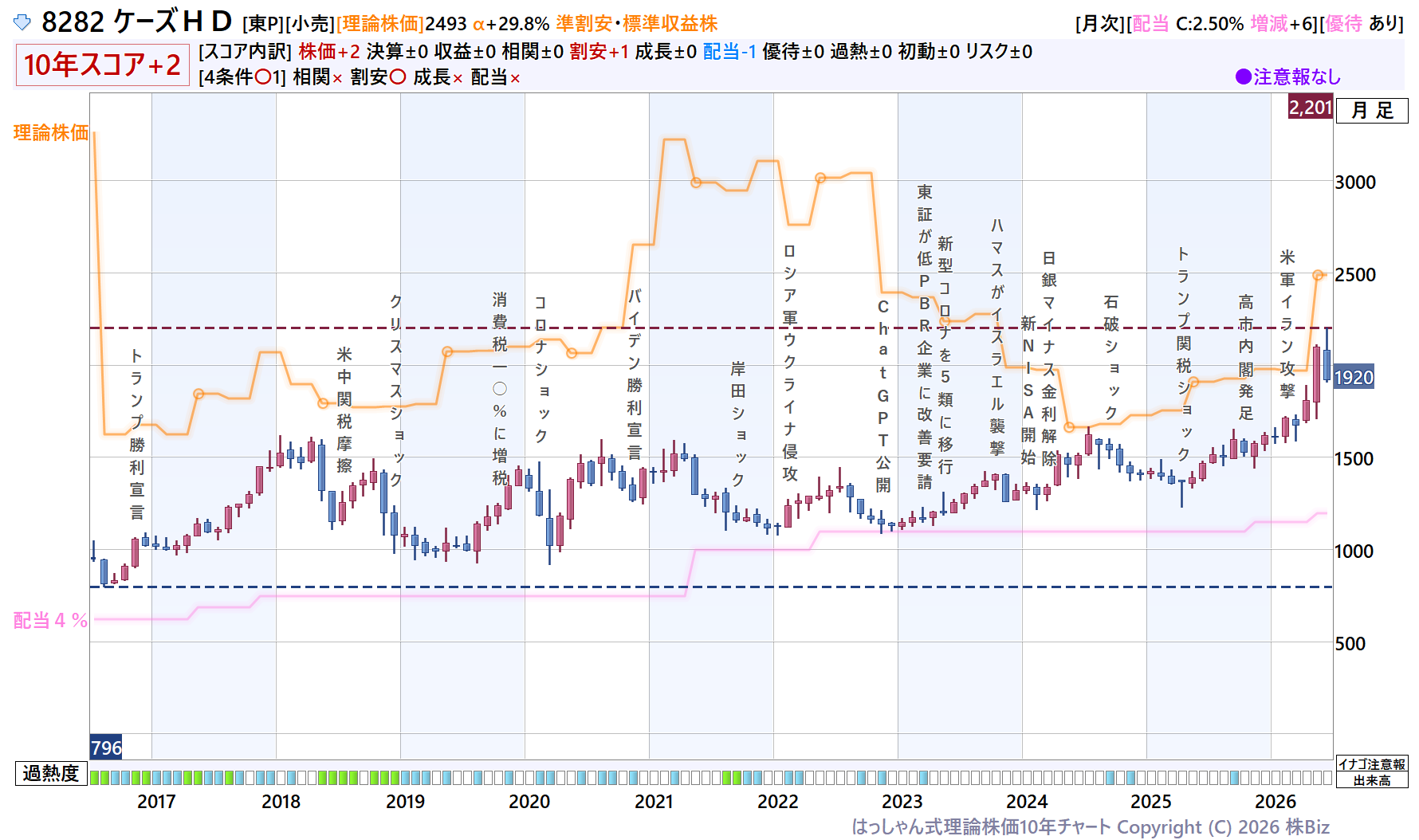Image resolution: width=1419 pixels, height=840 pixels.
Task: Click the 3000 price axis label
Action: (x=1355, y=183)
